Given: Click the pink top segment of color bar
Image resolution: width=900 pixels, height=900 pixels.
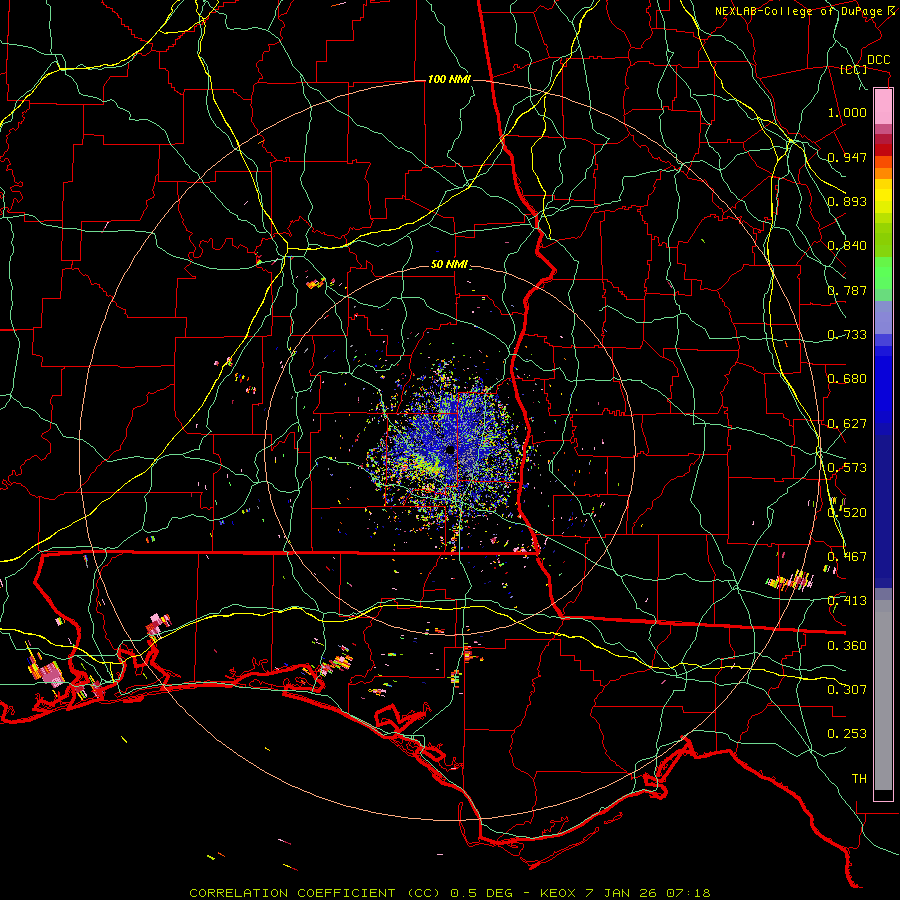Looking at the screenshot, I should [883, 106].
